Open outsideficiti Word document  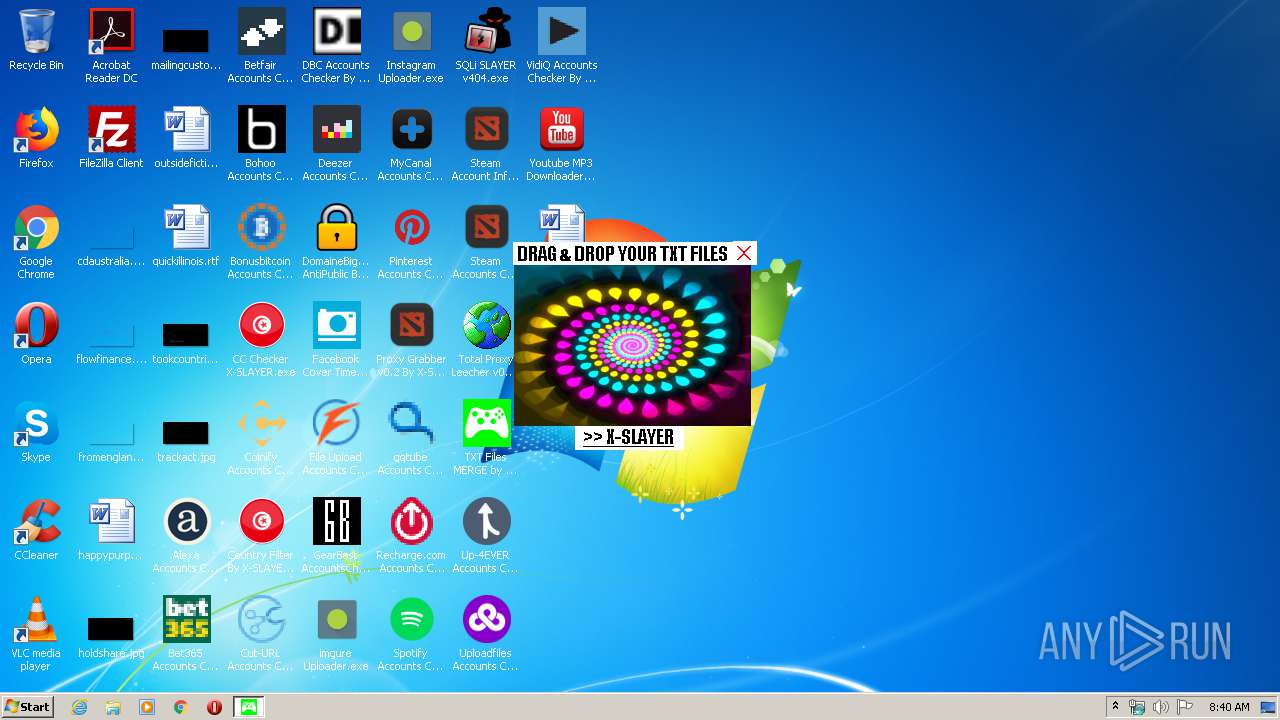point(186,131)
